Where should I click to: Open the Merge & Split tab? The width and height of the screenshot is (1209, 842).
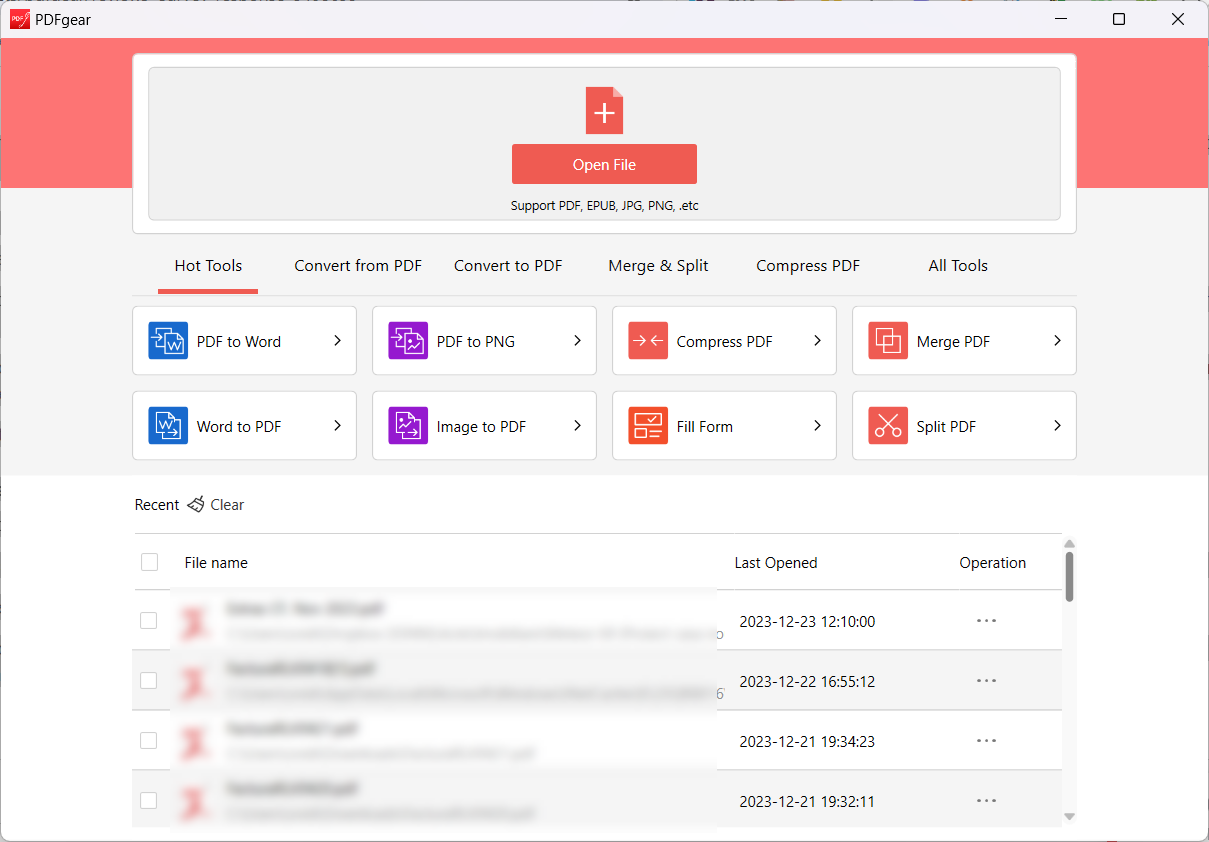658,265
